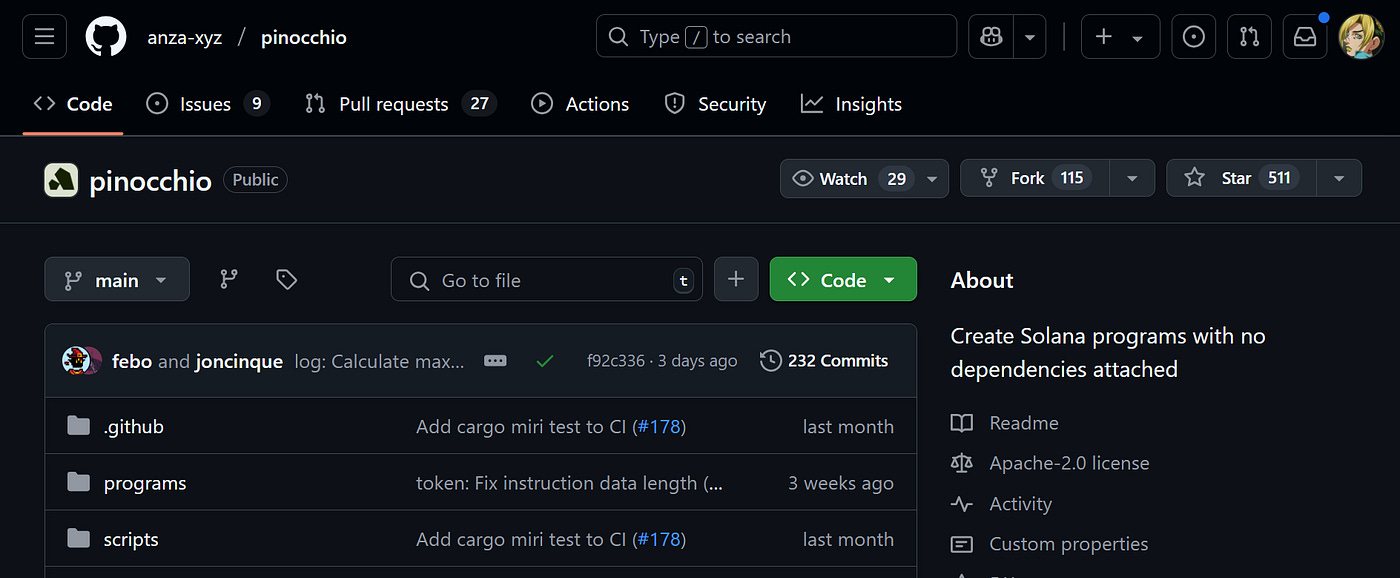1400x578 pixels.
Task: Fork the repository
Action: point(1035,178)
